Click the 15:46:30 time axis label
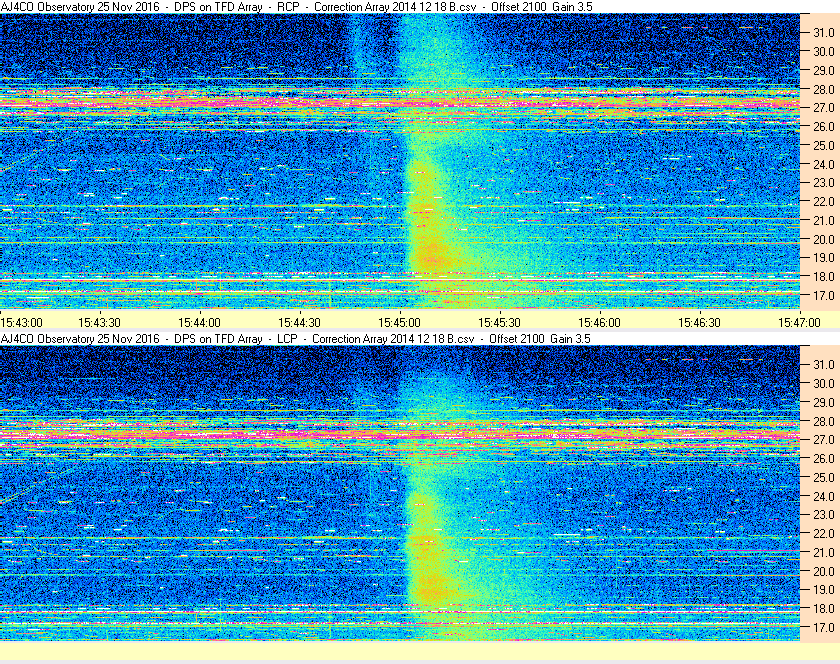This screenshot has height=664, width=840. [x=700, y=323]
